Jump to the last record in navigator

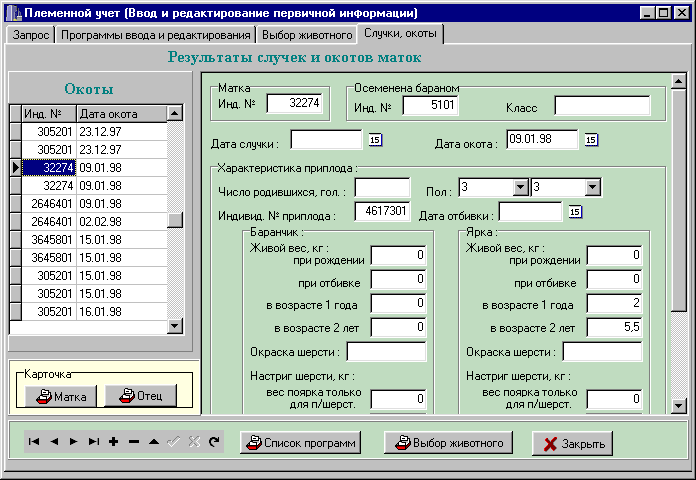click(94, 442)
